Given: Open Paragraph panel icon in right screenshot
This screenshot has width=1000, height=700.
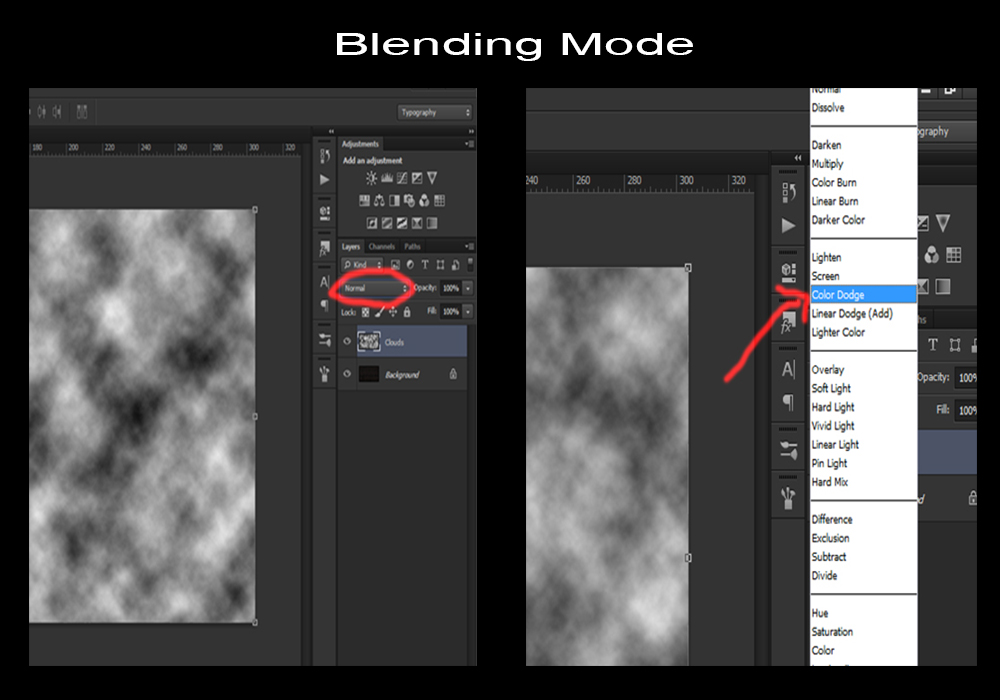Looking at the screenshot, I should click(788, 402).
